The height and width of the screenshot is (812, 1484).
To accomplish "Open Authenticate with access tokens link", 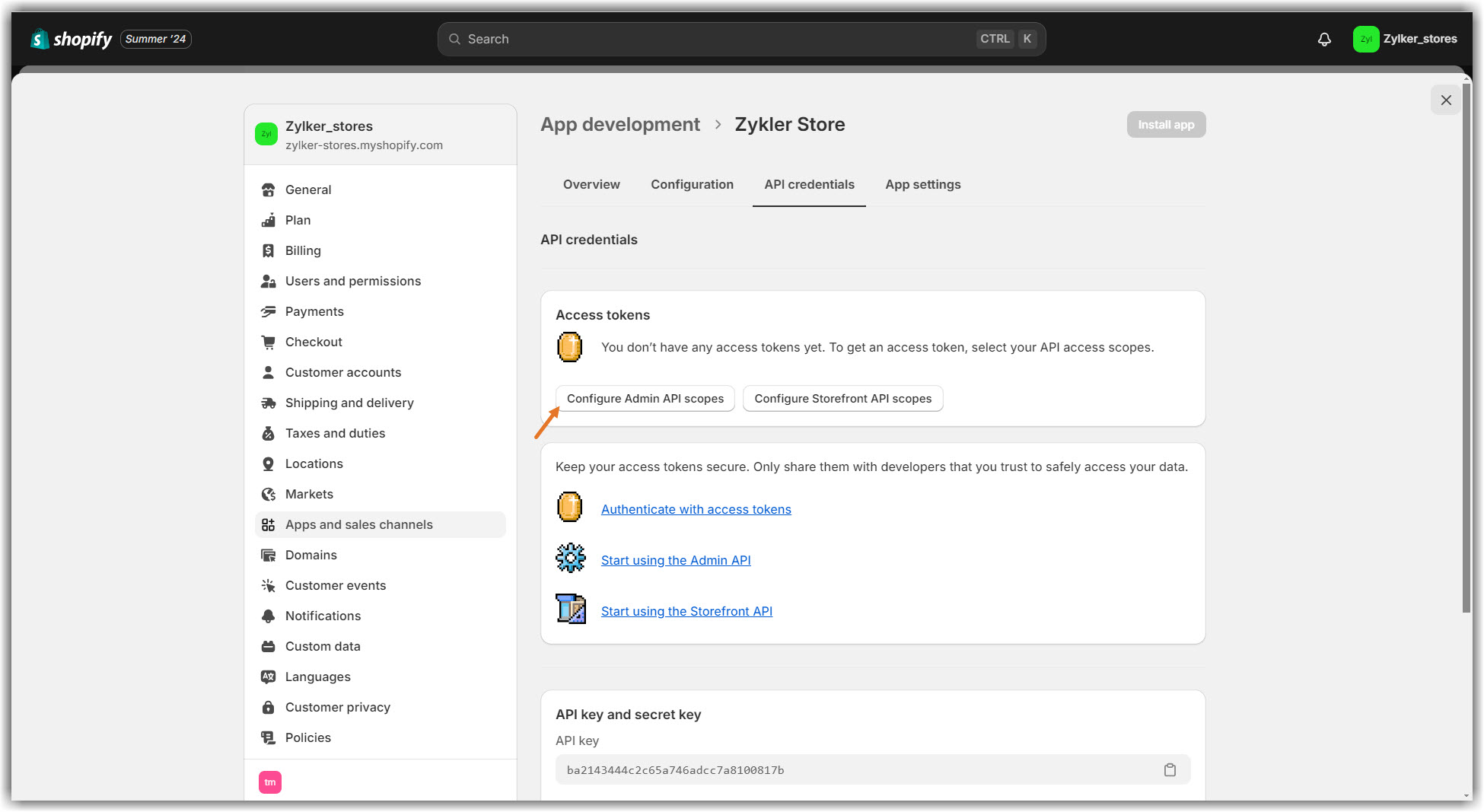I will click(696, 509).
